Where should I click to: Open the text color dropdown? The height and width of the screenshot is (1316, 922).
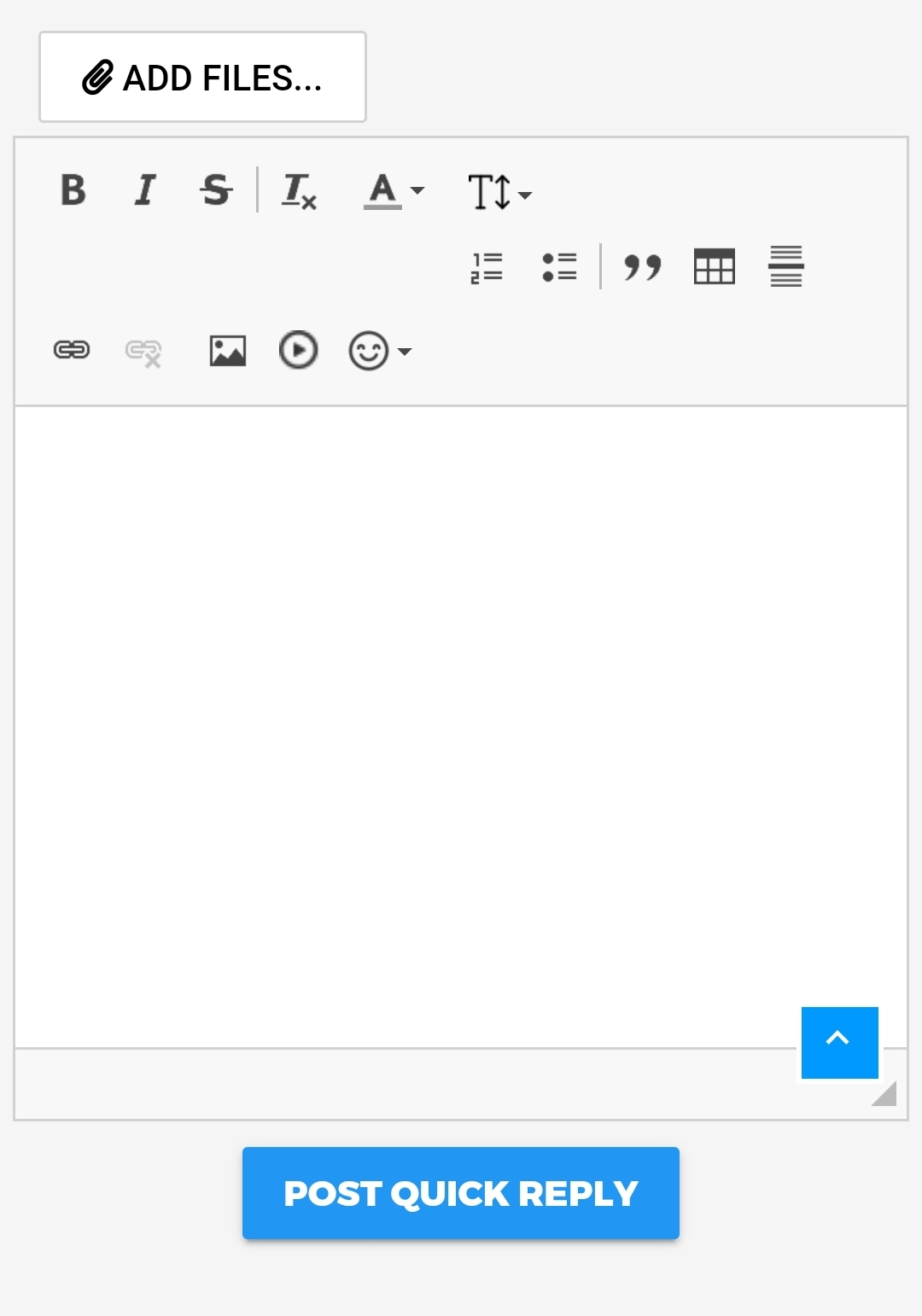pyautogui.click(x=394, y=189)
